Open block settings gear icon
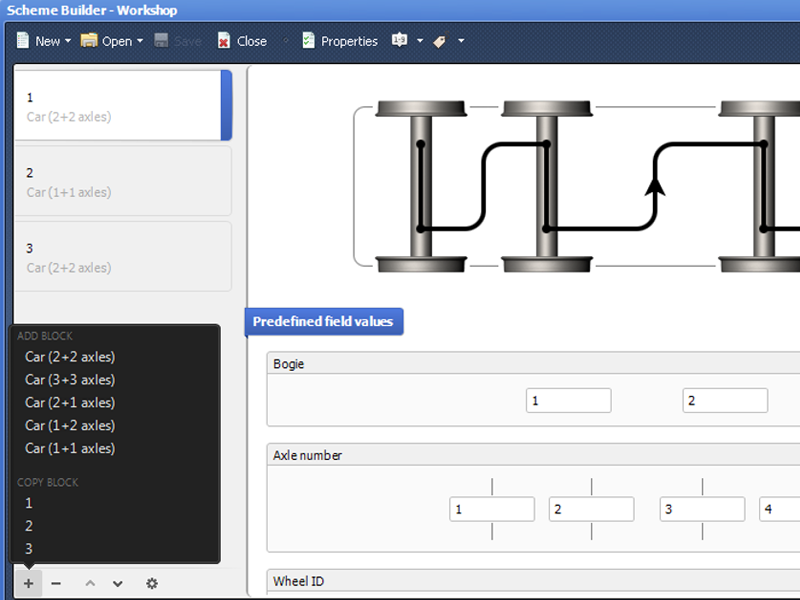This screenshot has width=800, height=600. (x=152, y=583)
